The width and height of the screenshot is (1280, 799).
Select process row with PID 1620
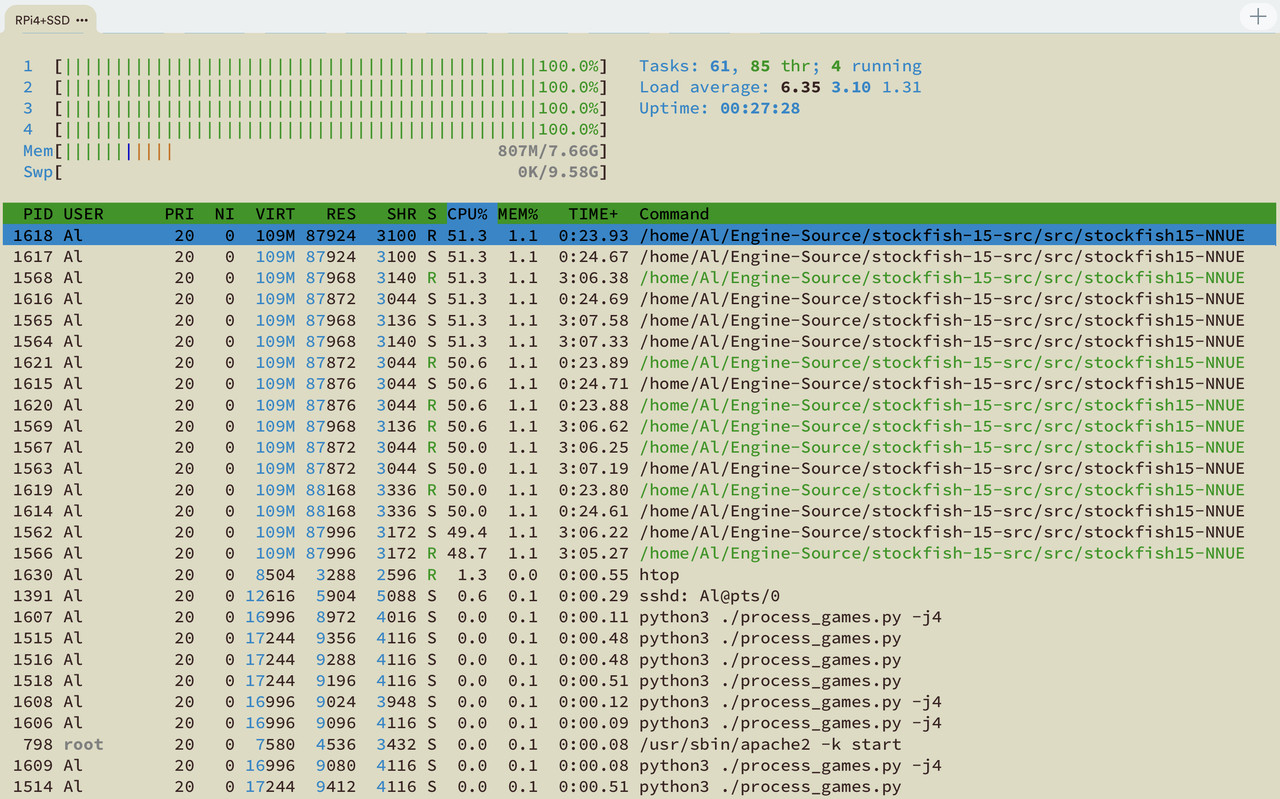tap(640, 405)
